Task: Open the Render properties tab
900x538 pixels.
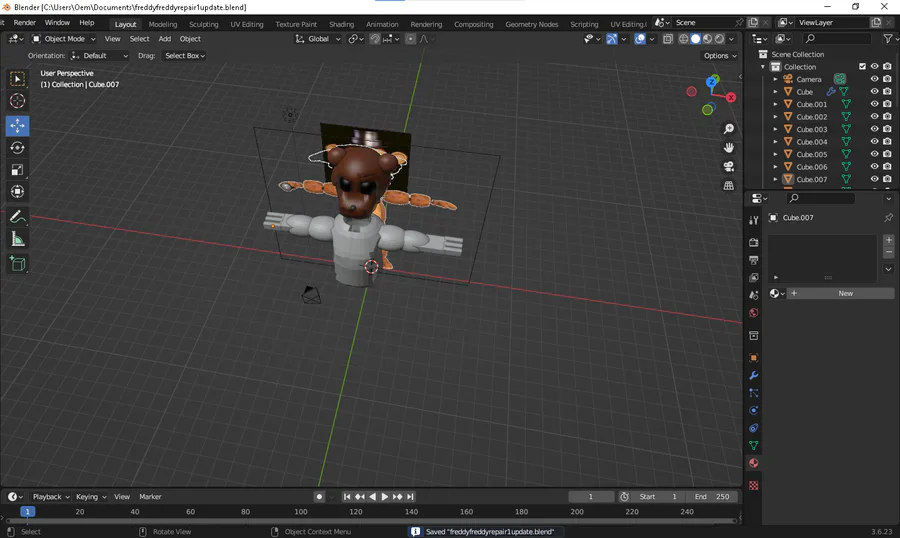Action: tap(754, 243)
